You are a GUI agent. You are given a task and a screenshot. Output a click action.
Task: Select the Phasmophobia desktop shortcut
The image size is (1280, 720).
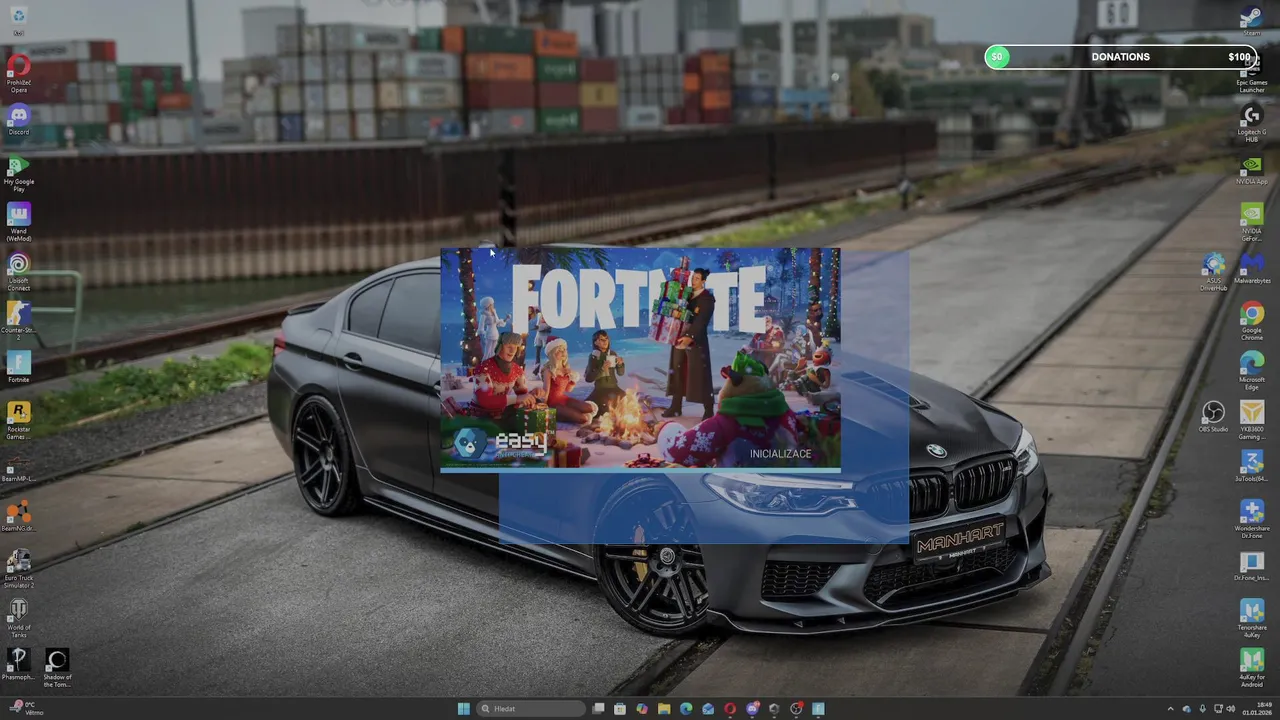pyautogui.click(x=18, y=666)
